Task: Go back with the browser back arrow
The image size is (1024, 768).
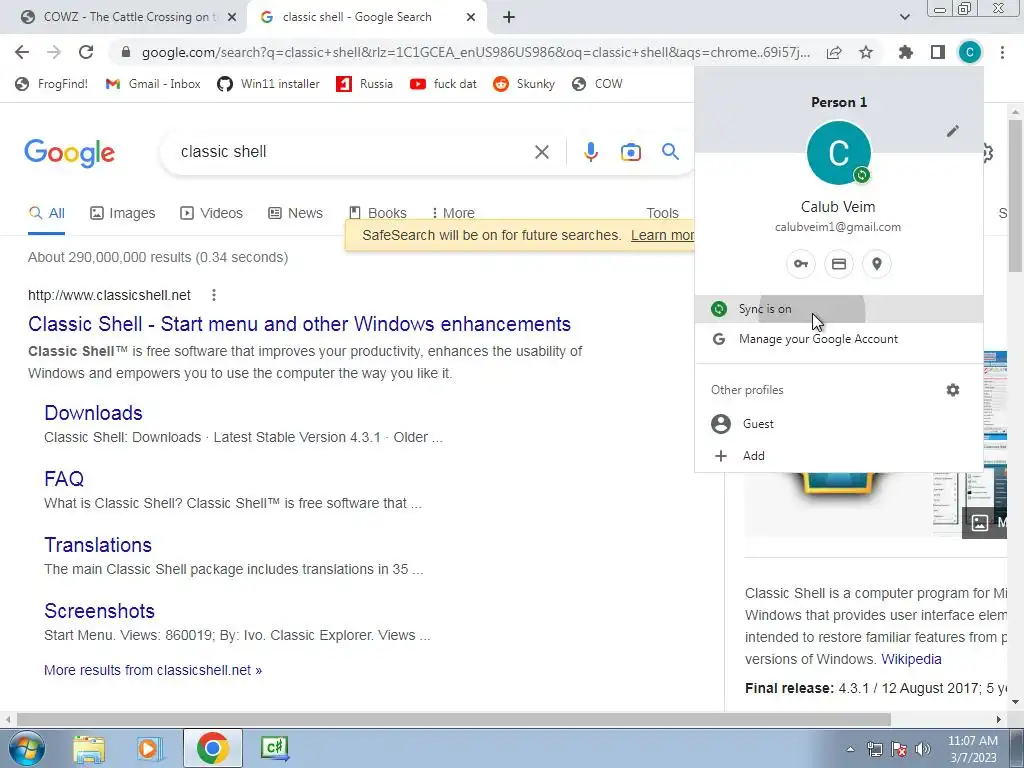Action: click(22, 52)
